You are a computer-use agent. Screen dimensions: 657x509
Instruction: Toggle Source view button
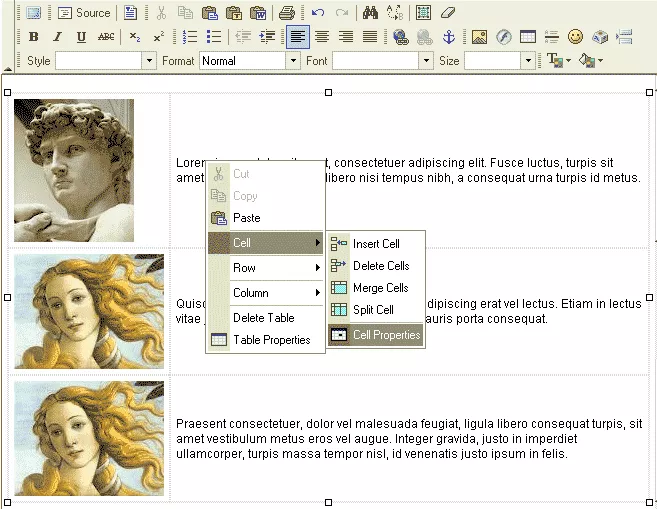tap(84, 13)
